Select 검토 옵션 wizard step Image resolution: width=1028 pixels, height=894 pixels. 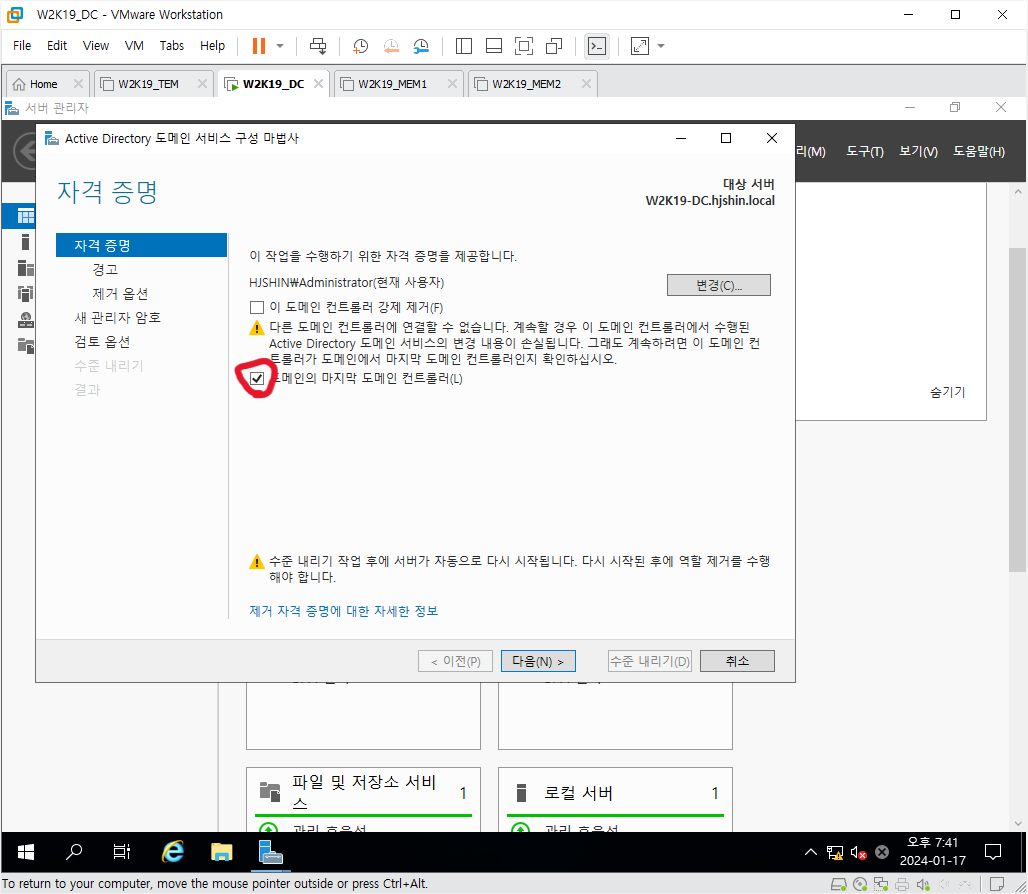102,341
